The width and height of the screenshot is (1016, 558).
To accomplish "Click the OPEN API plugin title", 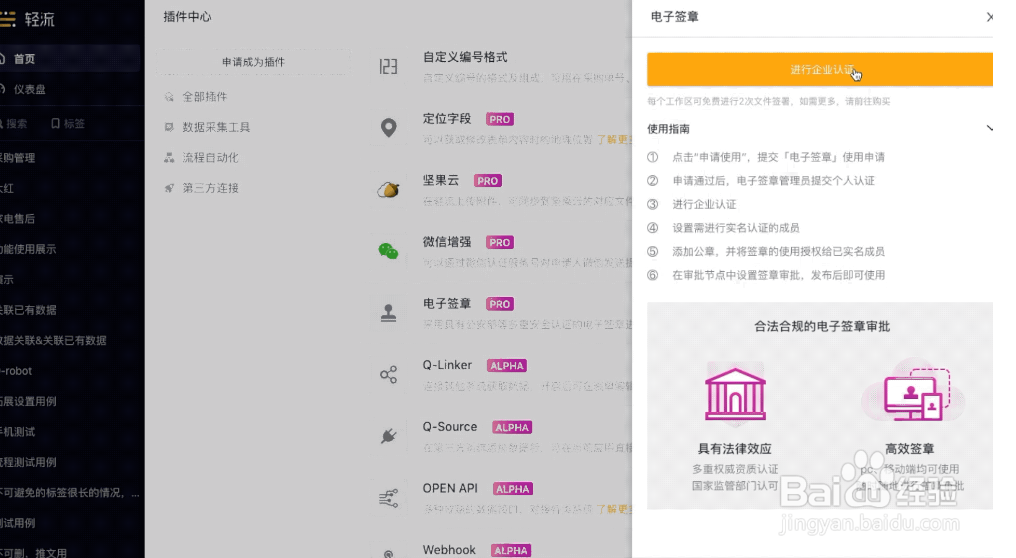I will pyautogui.click(x=450, y=488).
